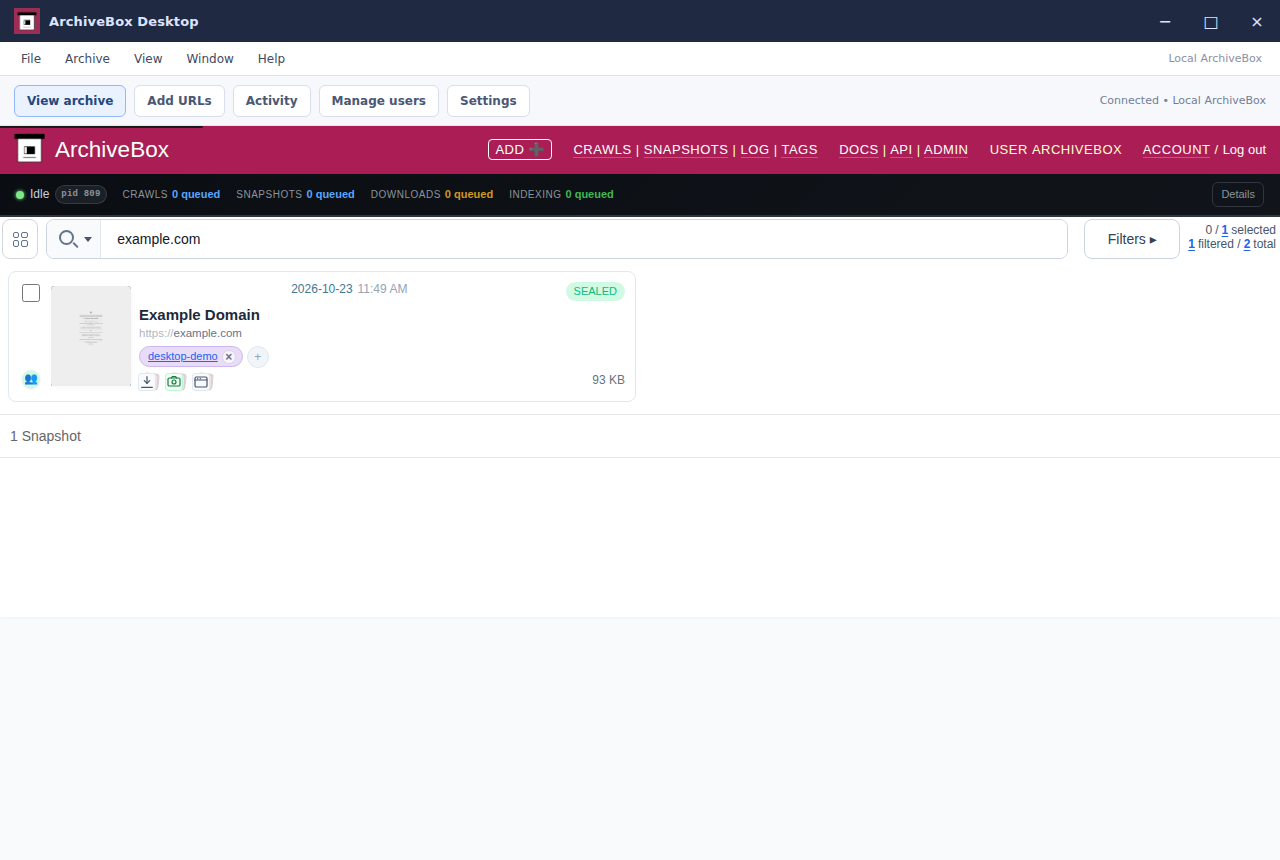Screen dimensions: 1280x860
Task: Switch to the Activity tab
Action: (x=272, y=101)
